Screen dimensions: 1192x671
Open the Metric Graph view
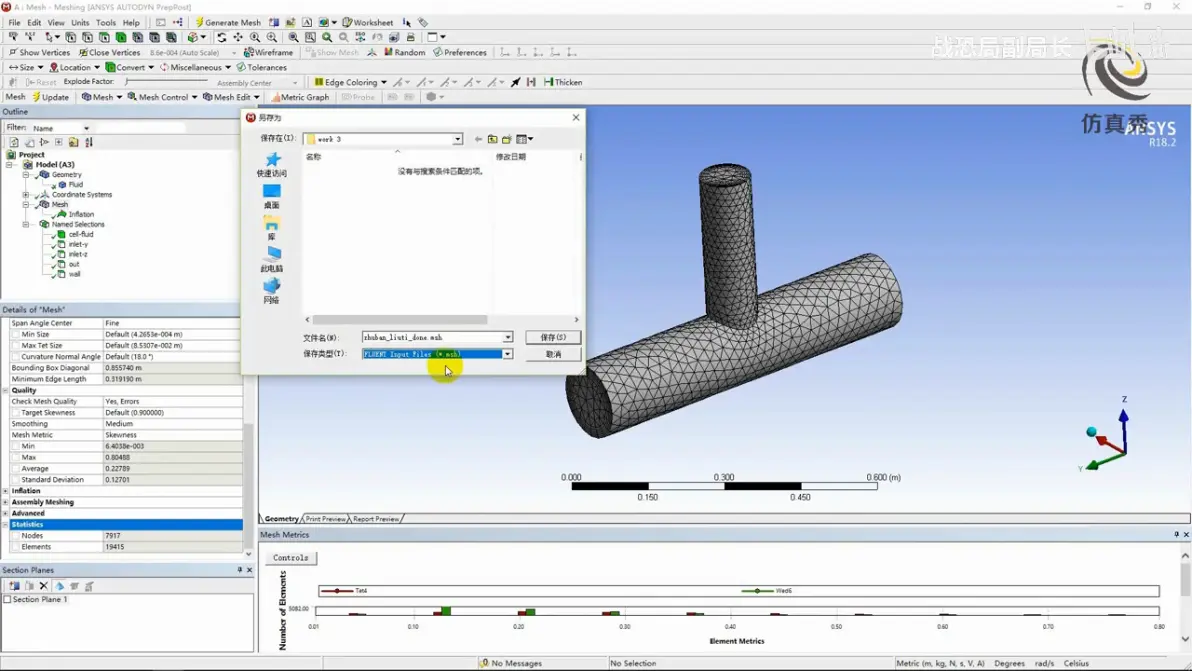300,97
